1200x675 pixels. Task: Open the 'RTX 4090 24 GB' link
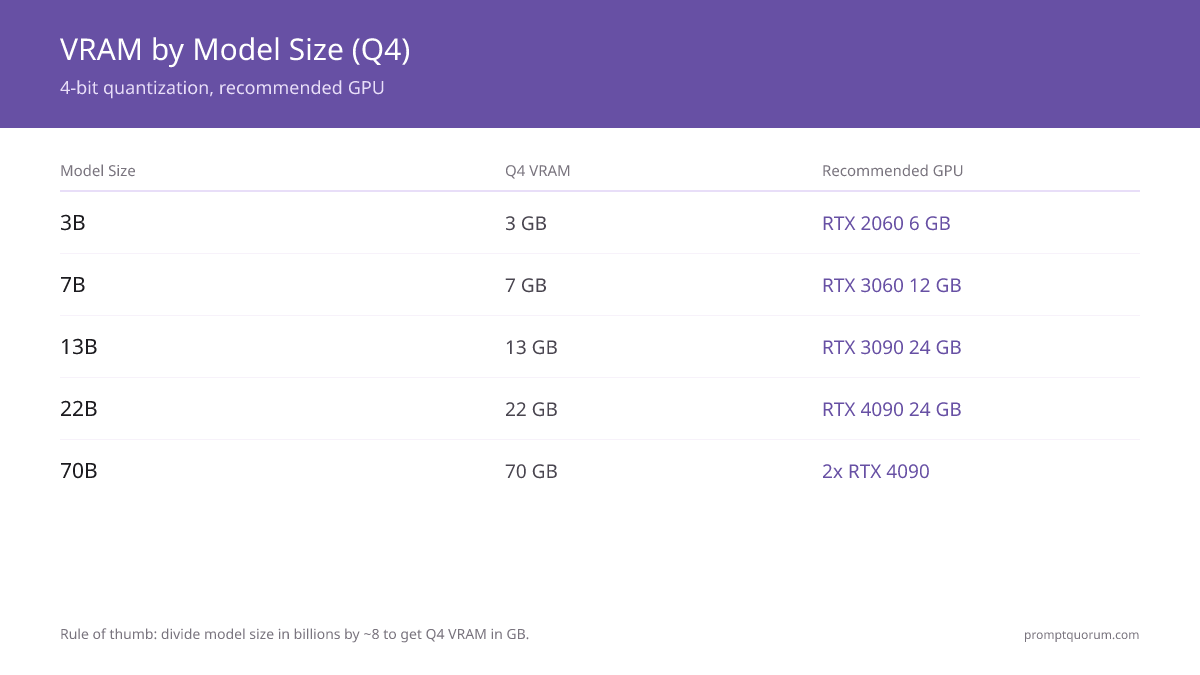click(x=892, y=409)
